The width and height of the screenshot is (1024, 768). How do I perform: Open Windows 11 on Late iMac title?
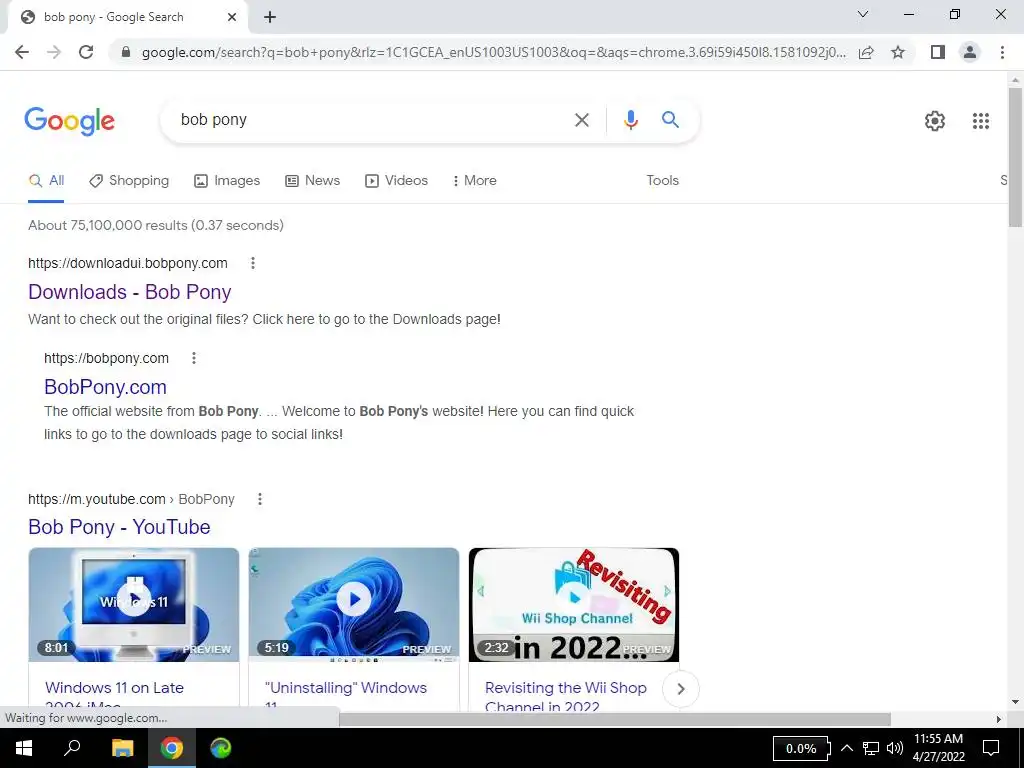114,696
